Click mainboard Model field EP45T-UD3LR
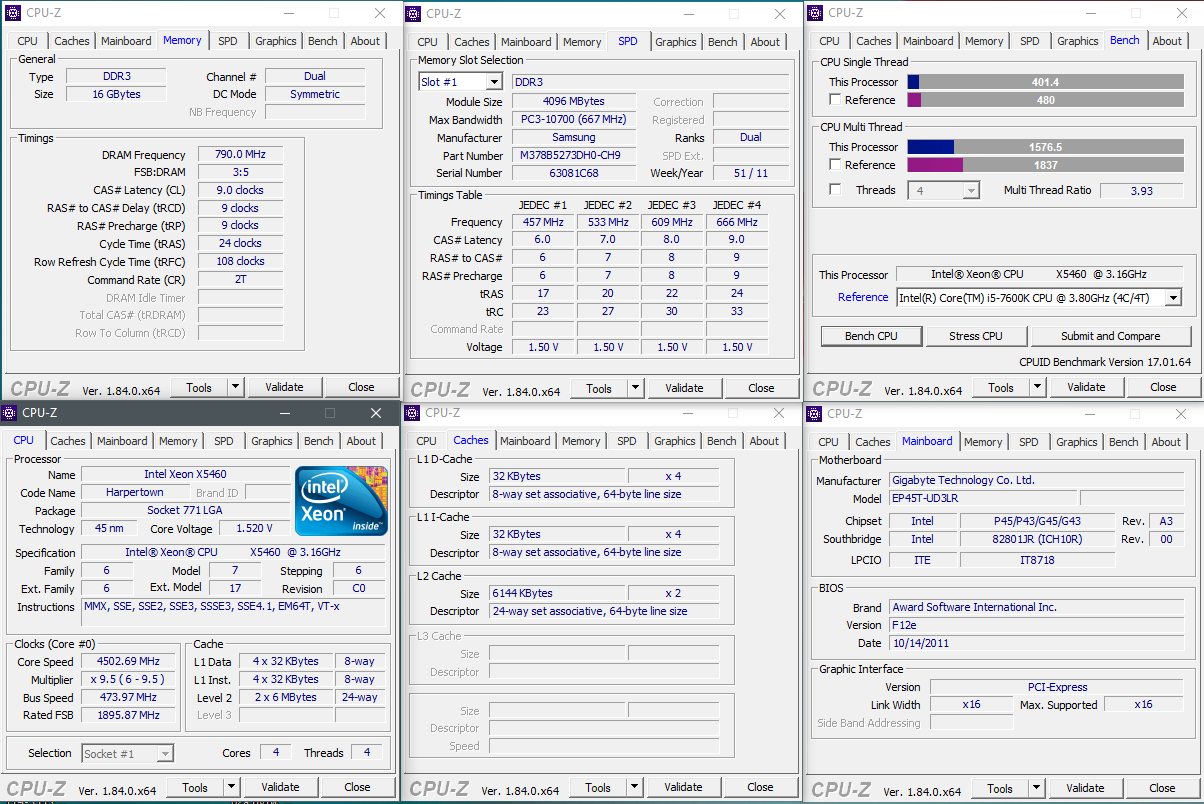Viewport: 1204px width, 804px height. pos(983,498)
